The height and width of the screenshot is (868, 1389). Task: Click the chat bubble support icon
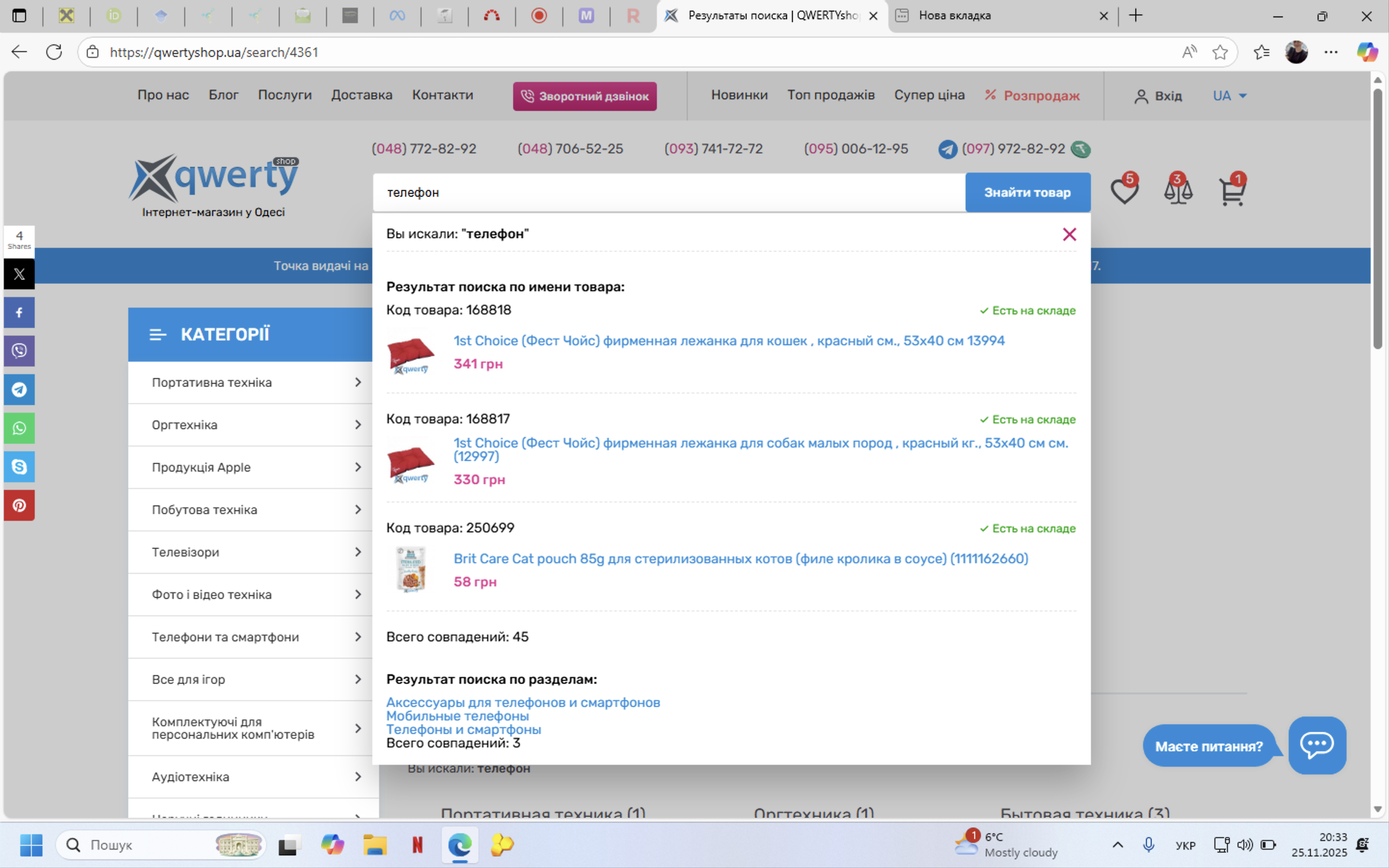[x=1317, y=745]
